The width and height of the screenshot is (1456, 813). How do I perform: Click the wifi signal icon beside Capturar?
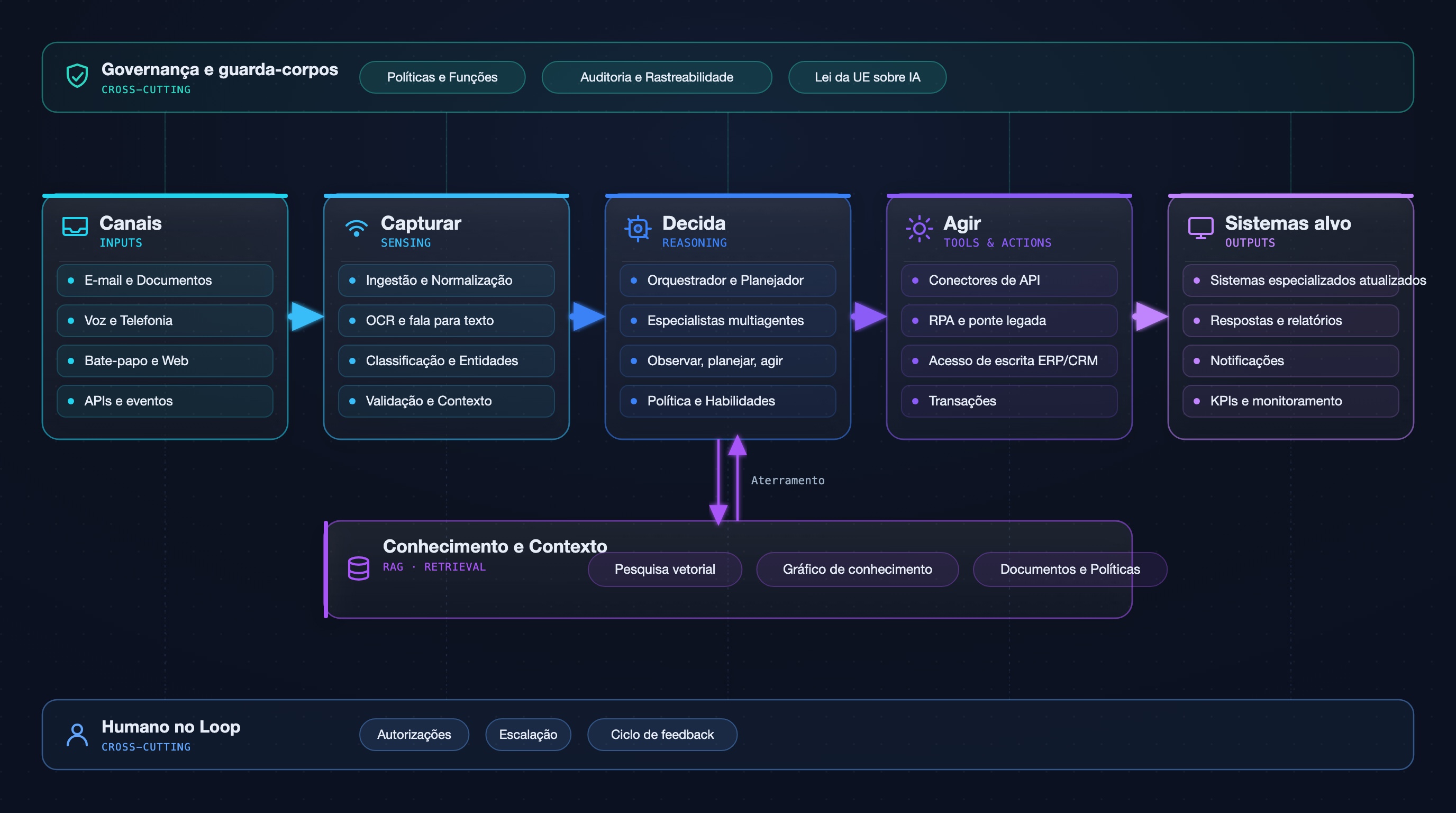click(x=356, y=227)
